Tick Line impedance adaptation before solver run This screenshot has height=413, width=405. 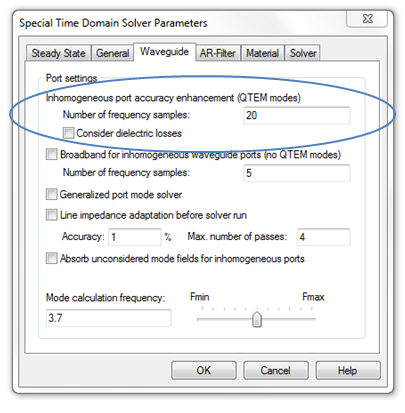[51, 215]
